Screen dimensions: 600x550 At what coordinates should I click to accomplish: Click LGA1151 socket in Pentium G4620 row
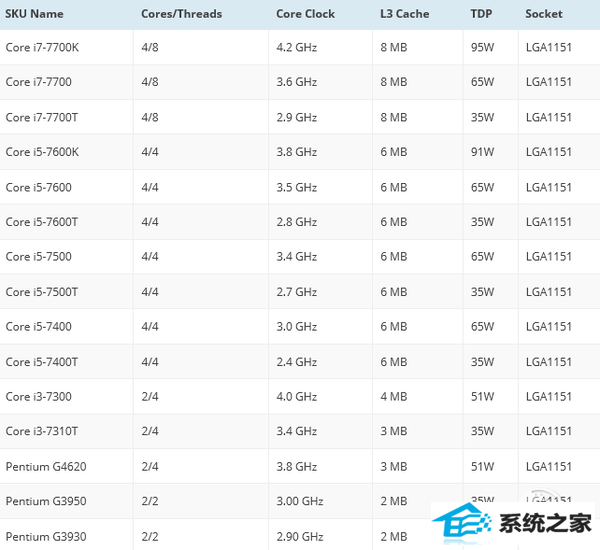pos(548,467)
